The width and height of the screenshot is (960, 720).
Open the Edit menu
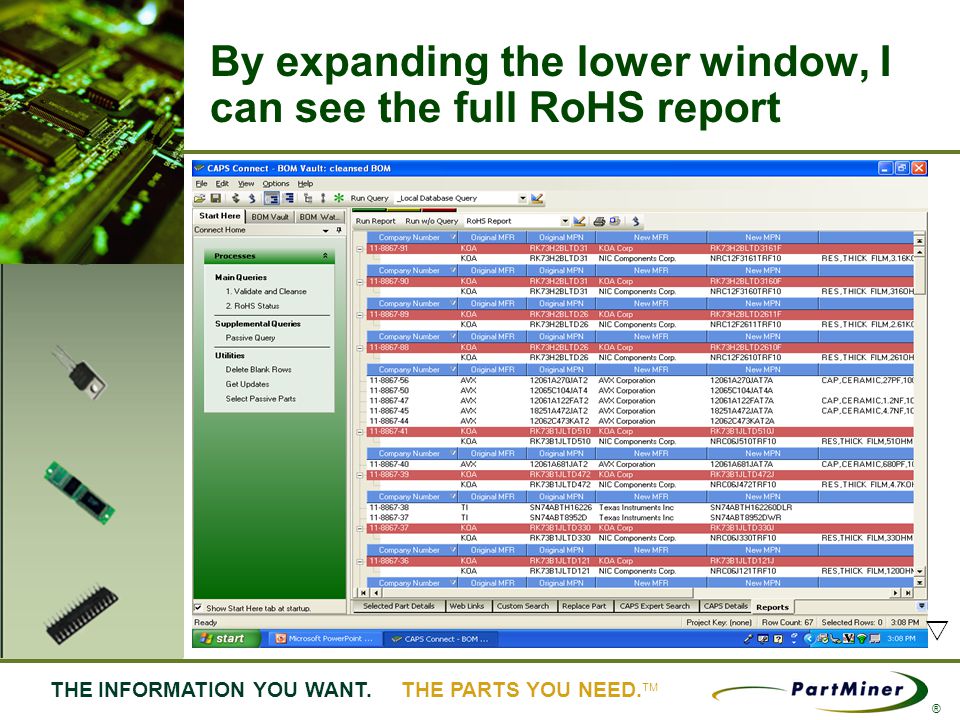[x=222, y=184]
